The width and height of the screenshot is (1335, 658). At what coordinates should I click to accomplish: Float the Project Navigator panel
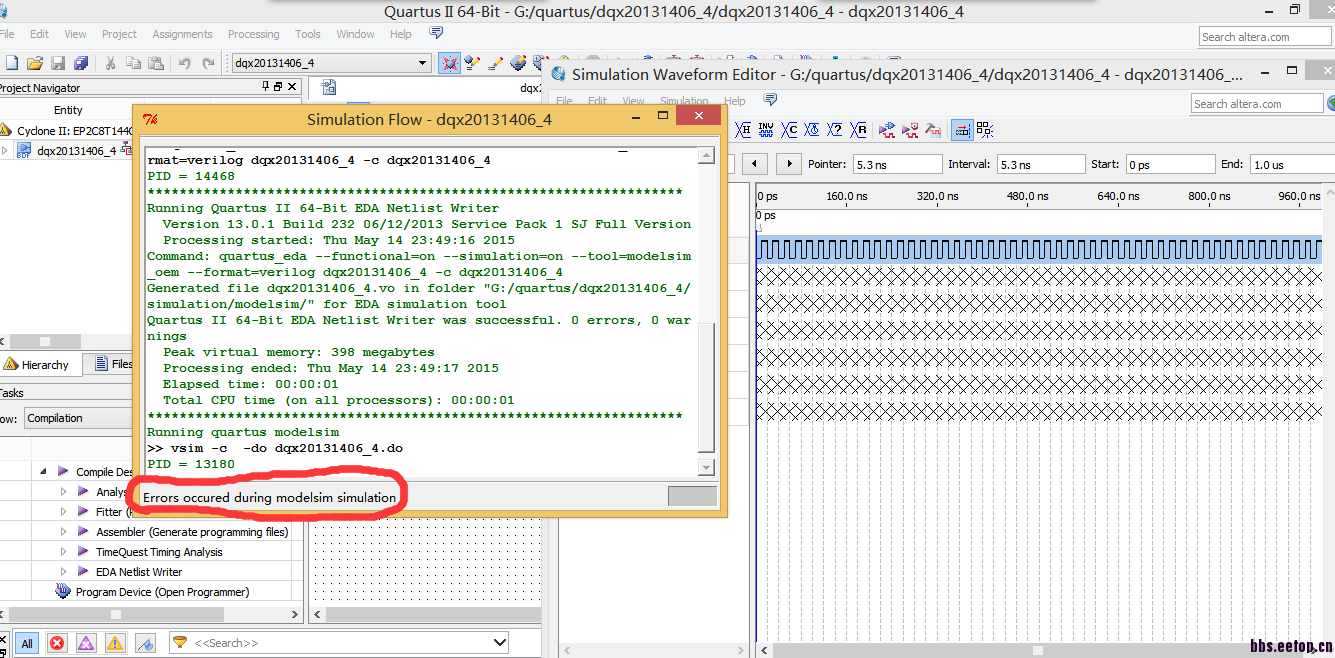pos(279,88)
